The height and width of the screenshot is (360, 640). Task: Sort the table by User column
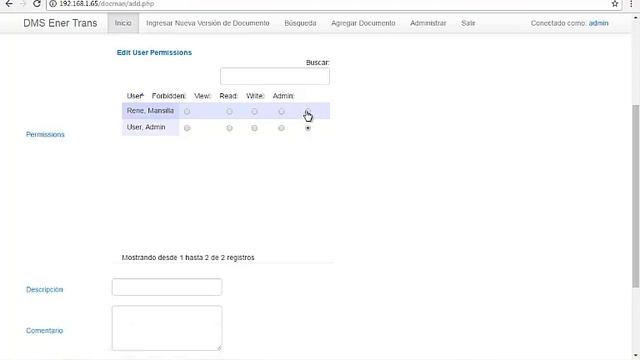(x=135, y=96)
